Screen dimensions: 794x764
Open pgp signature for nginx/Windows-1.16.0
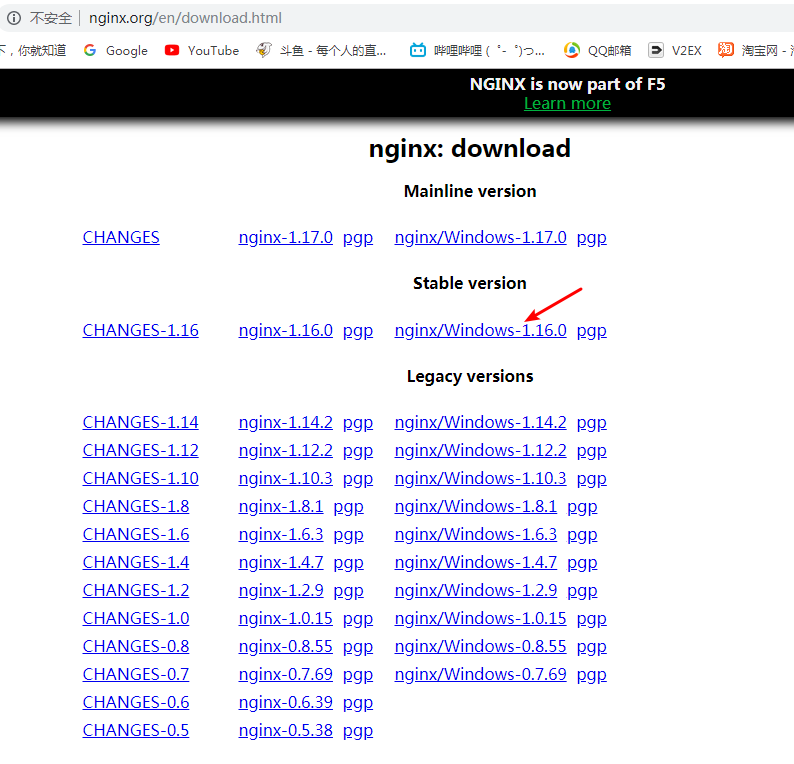(x=591, y=331)
